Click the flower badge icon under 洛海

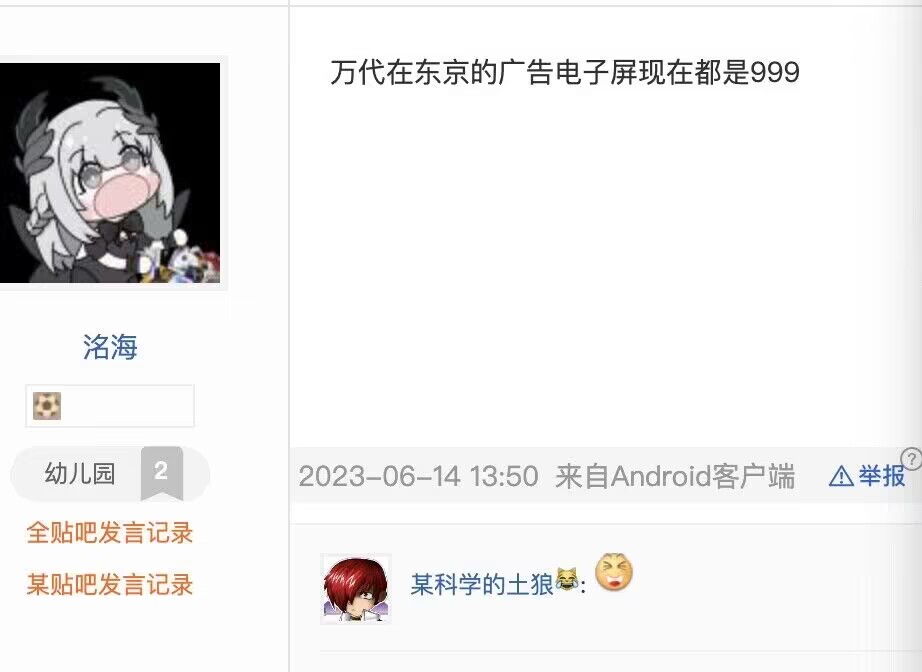tap(47, 406)
